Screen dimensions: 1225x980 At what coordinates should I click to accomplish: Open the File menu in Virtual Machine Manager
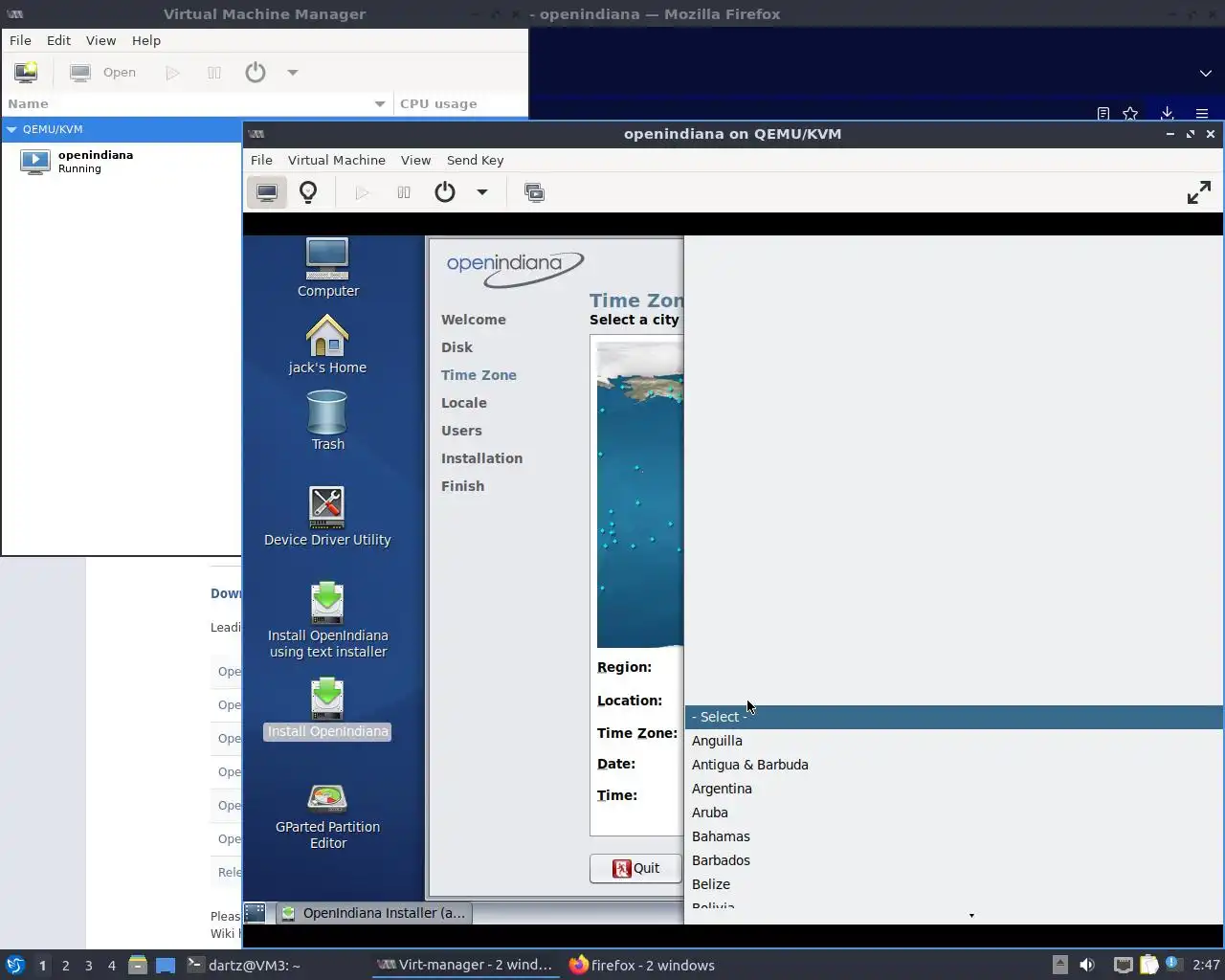pos(20,40)
